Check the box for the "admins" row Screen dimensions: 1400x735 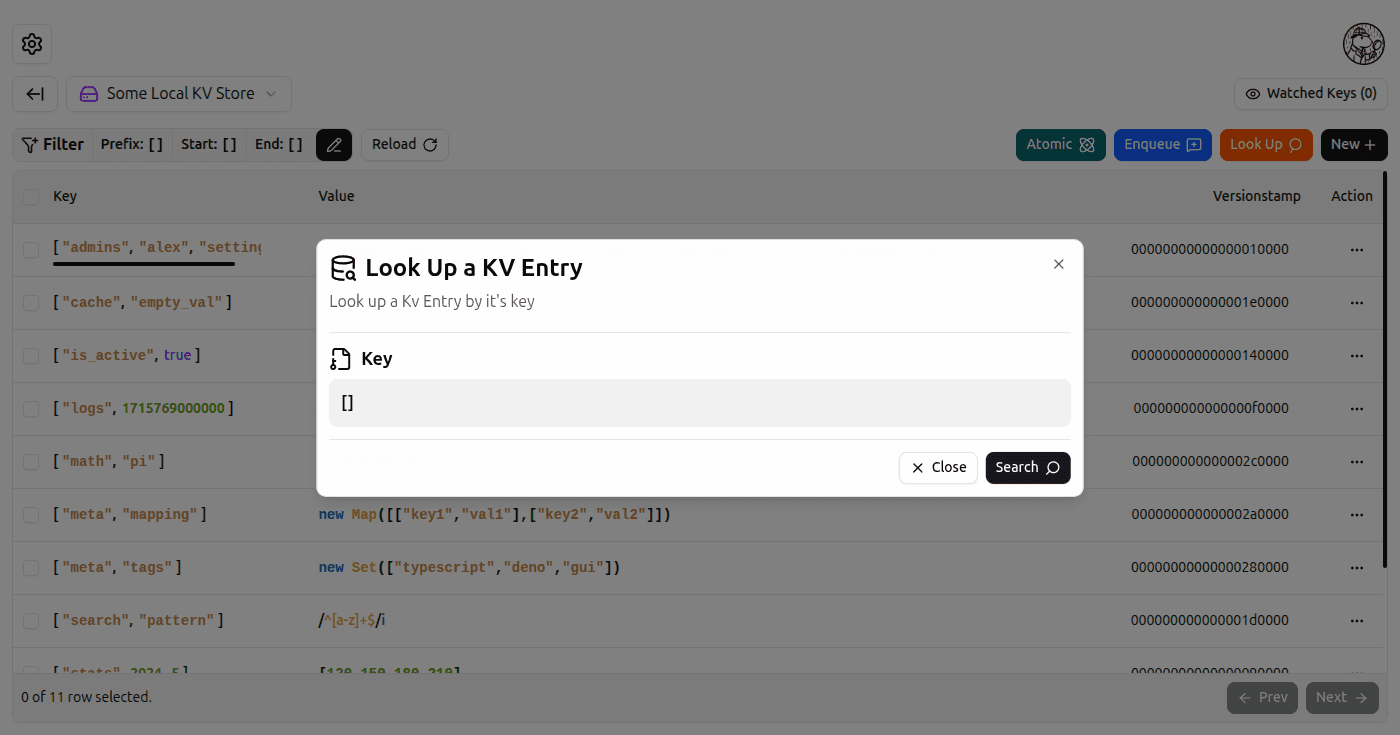coord(31,250)
